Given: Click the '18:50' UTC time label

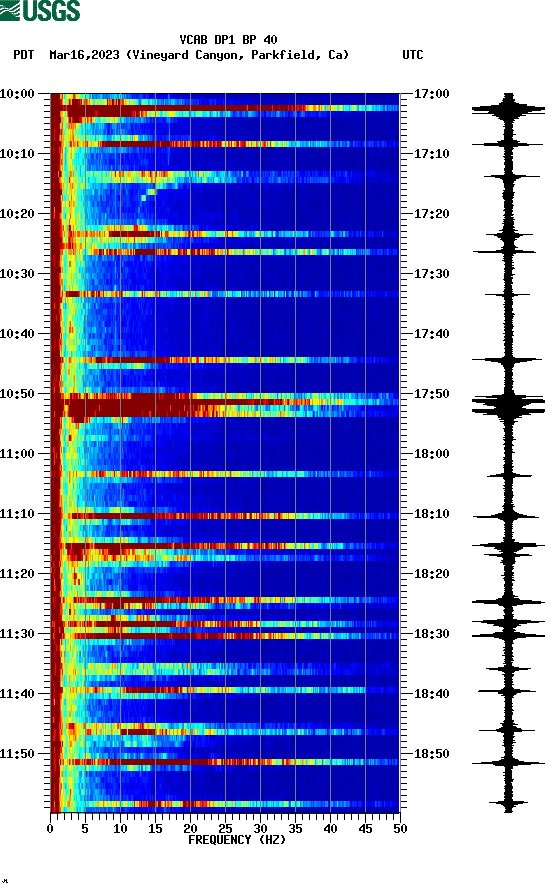Looking at the screenshot, I should pos(431,754).
